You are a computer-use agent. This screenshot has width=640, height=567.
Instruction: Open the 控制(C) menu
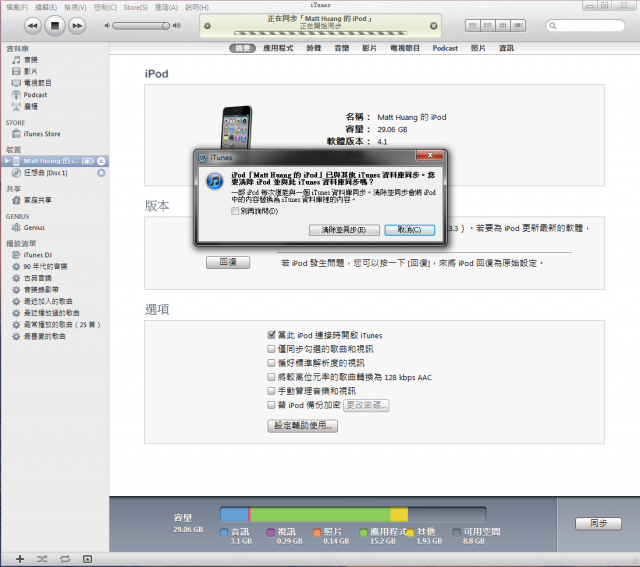pos(105,7)
